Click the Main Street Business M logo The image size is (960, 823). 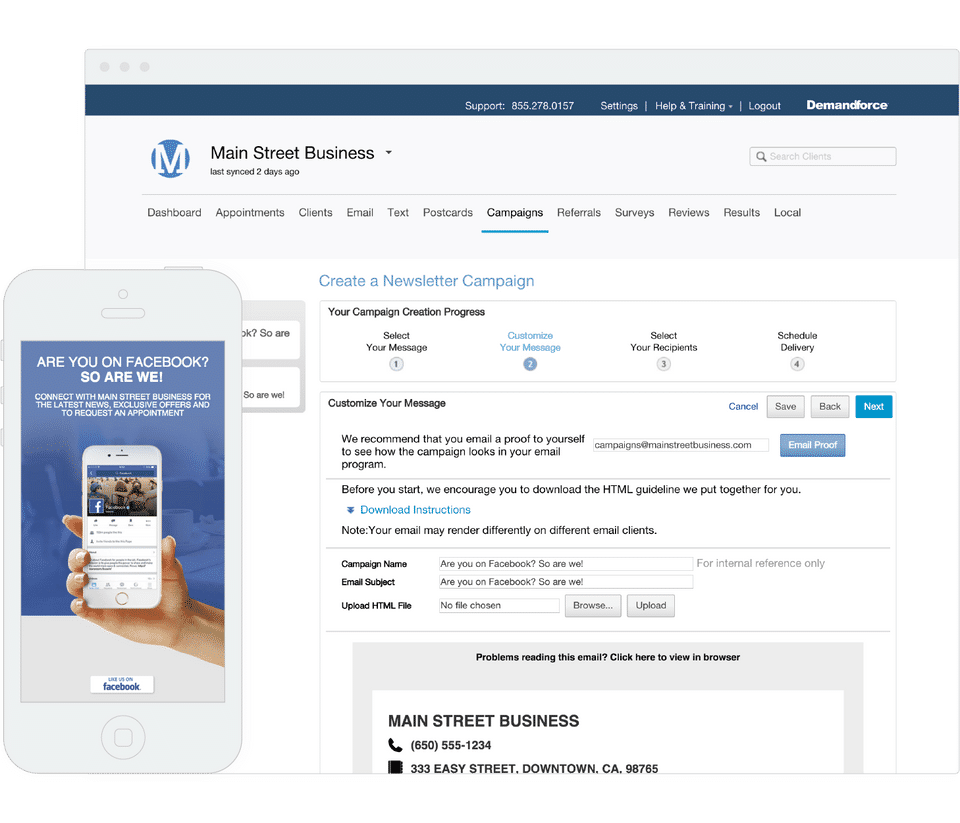[170, 159]
